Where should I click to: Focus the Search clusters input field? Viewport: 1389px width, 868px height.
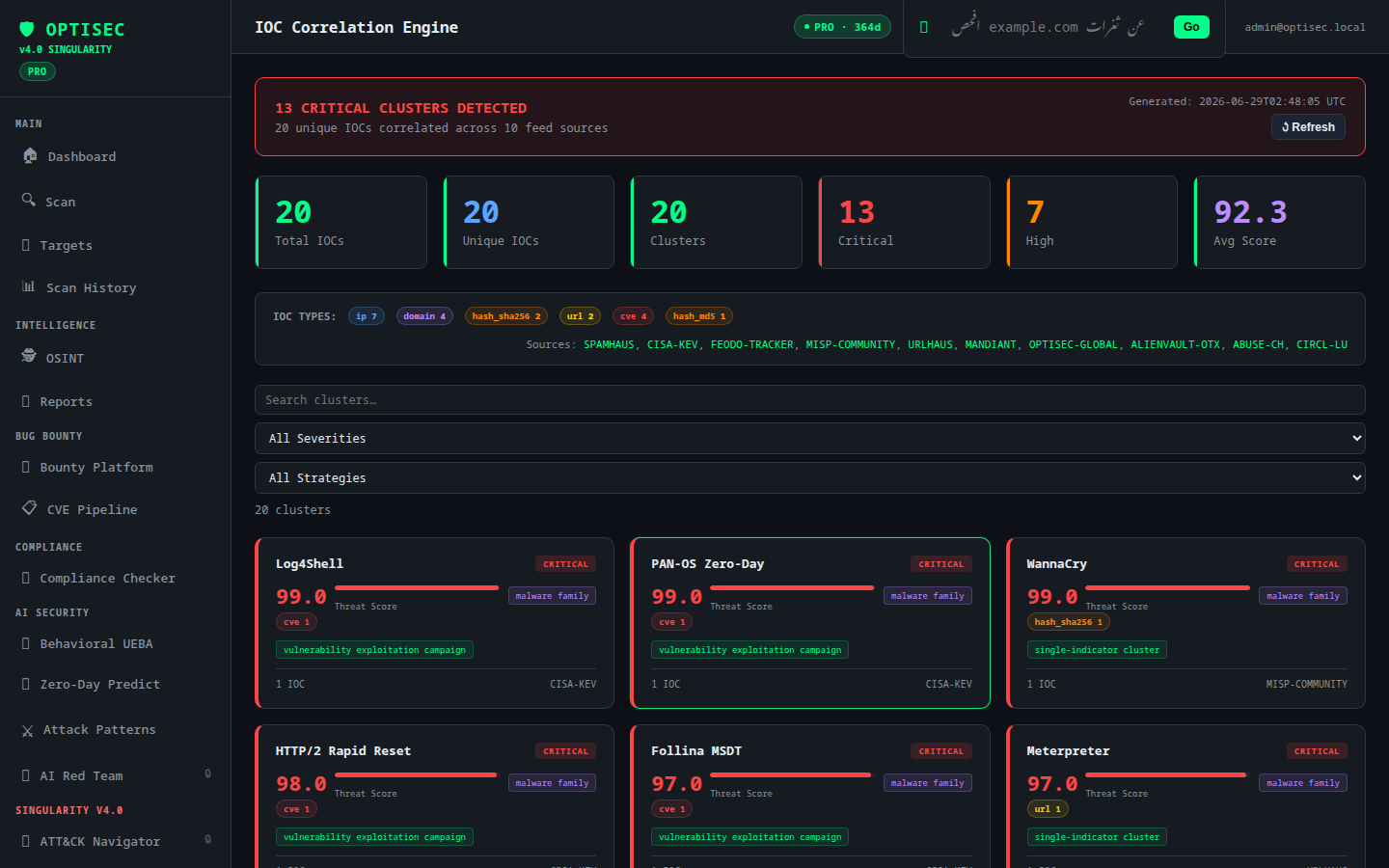(x=810, y=399)
